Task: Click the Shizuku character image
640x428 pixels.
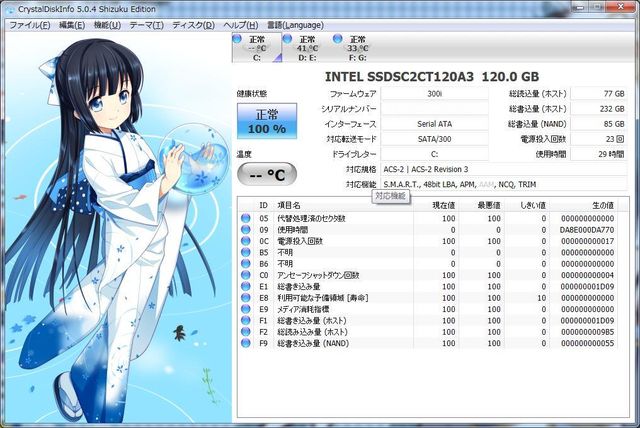Action: click(116, 228)
